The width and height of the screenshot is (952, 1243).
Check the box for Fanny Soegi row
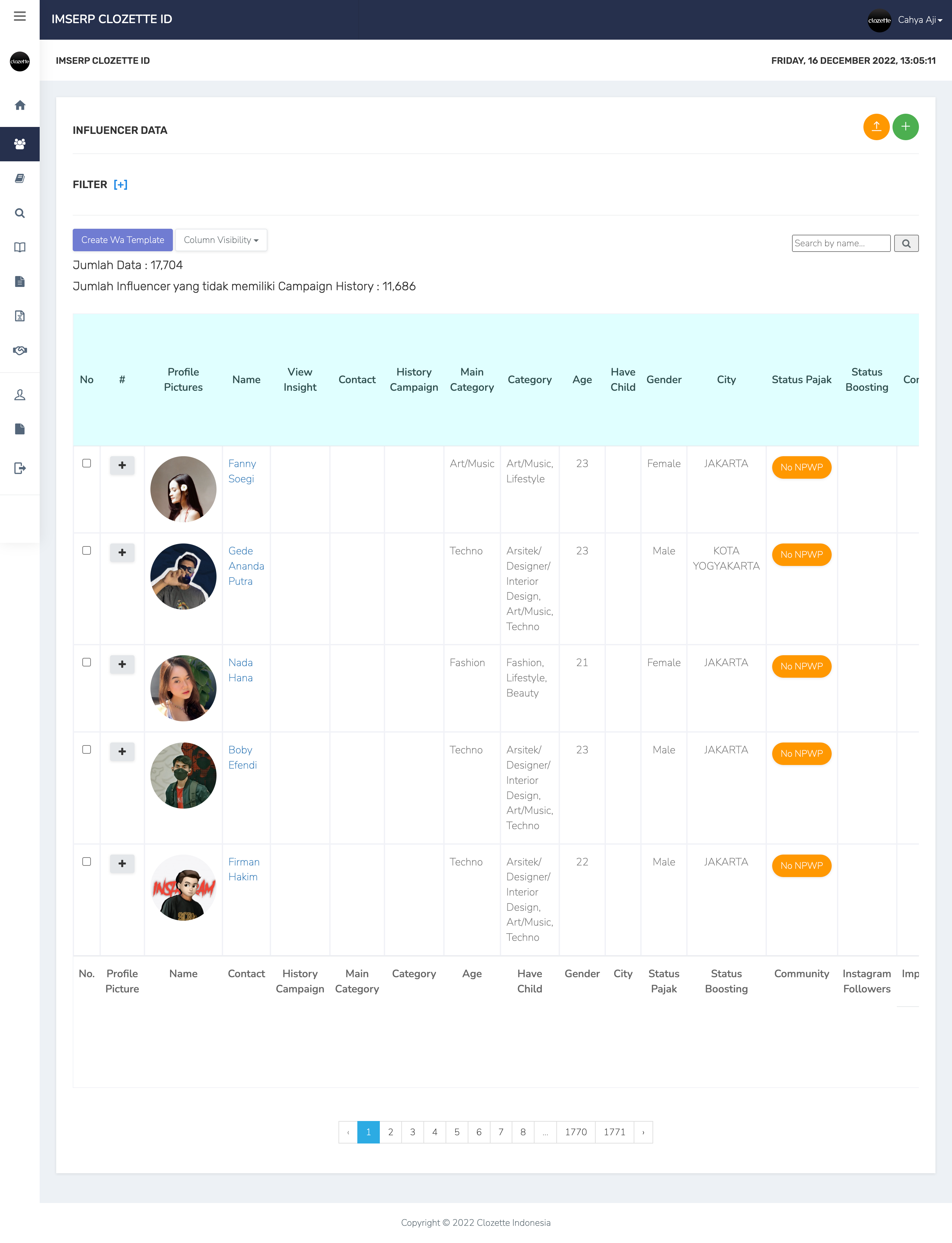[x=87, y=463]
